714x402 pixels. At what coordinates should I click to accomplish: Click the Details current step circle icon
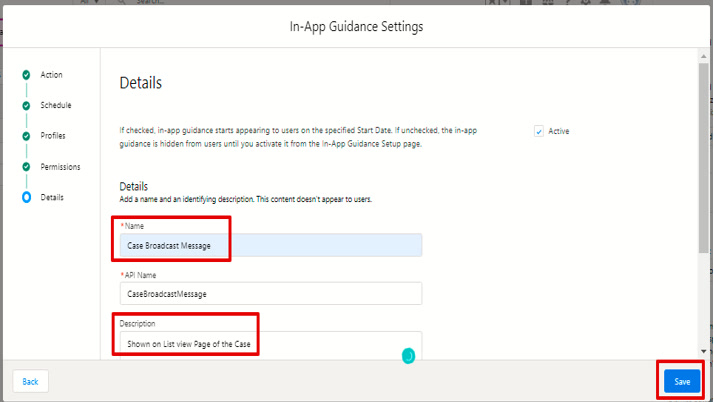tap(26, 198)
